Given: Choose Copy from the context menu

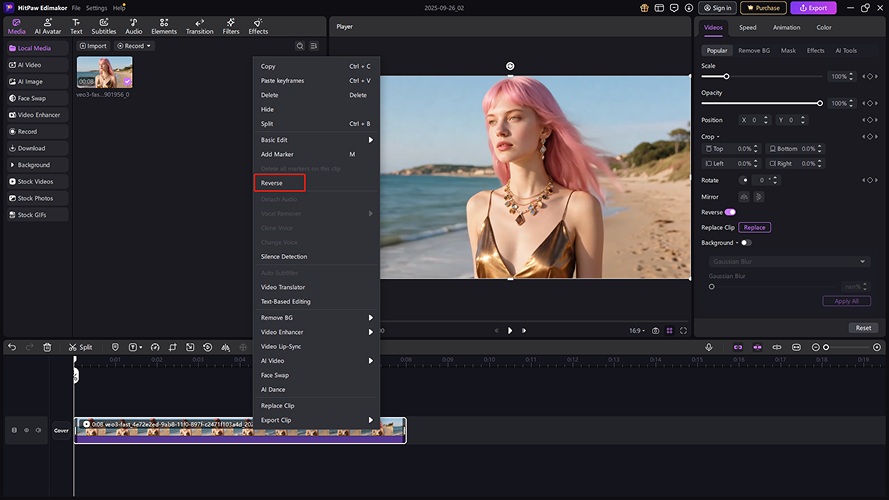Looking at the screenshot, I should coord(316,66).
